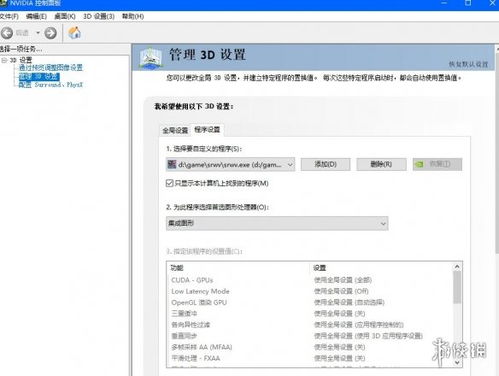Switch to the 程序设置 tab
This screenshot has height=376, width=499.
[207, 130]
